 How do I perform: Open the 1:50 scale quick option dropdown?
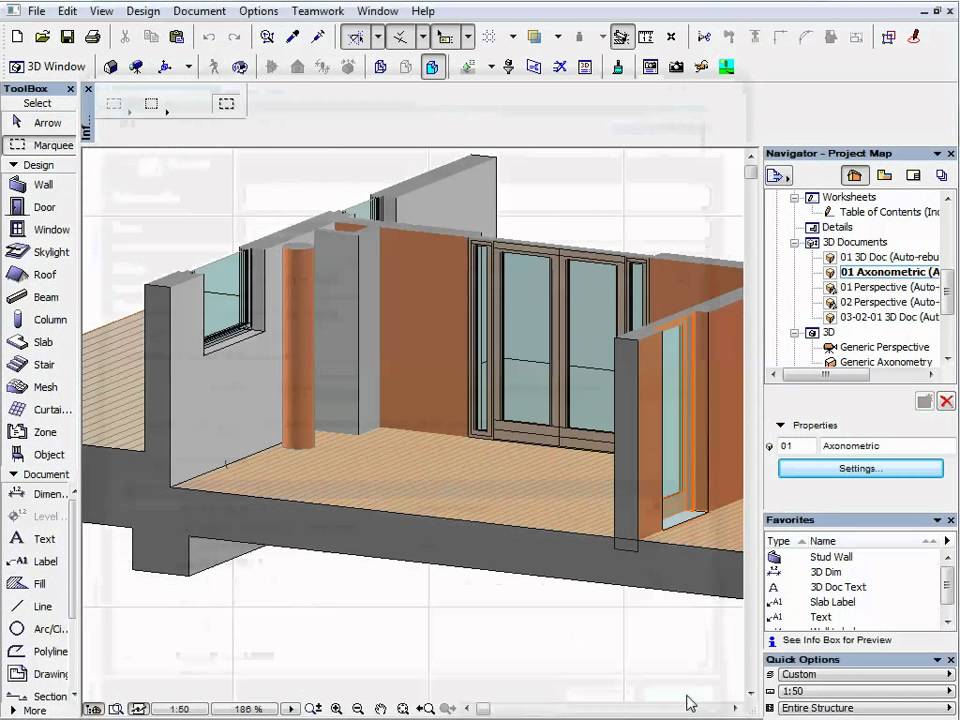tap(866, 691)
